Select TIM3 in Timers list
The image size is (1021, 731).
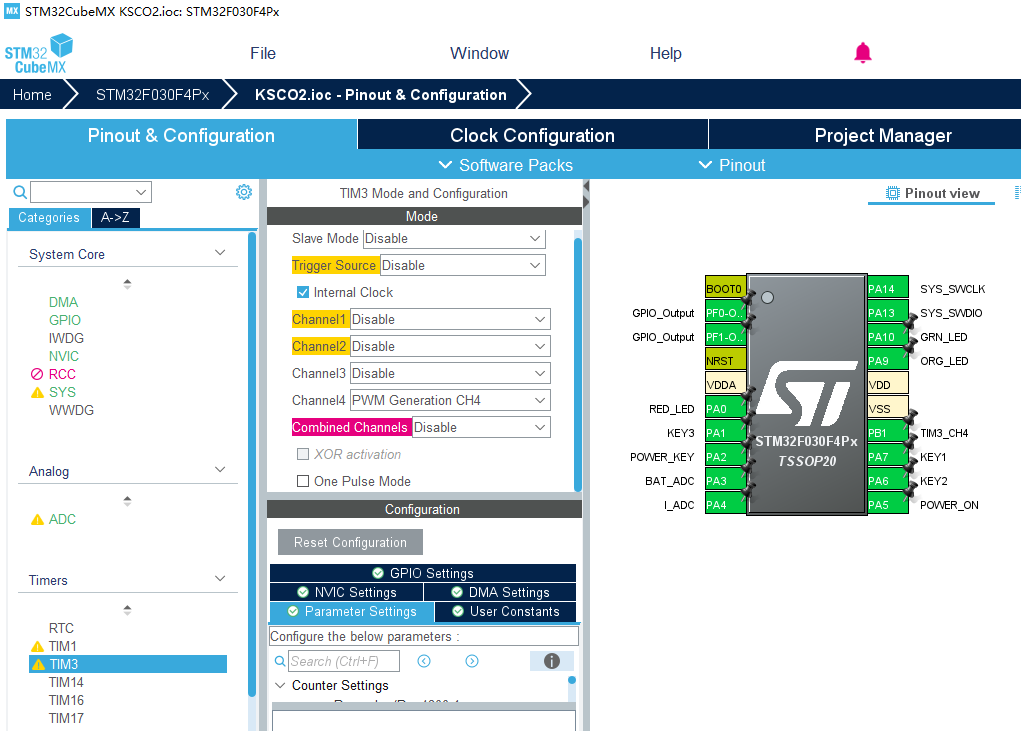[x=128, y=664]
